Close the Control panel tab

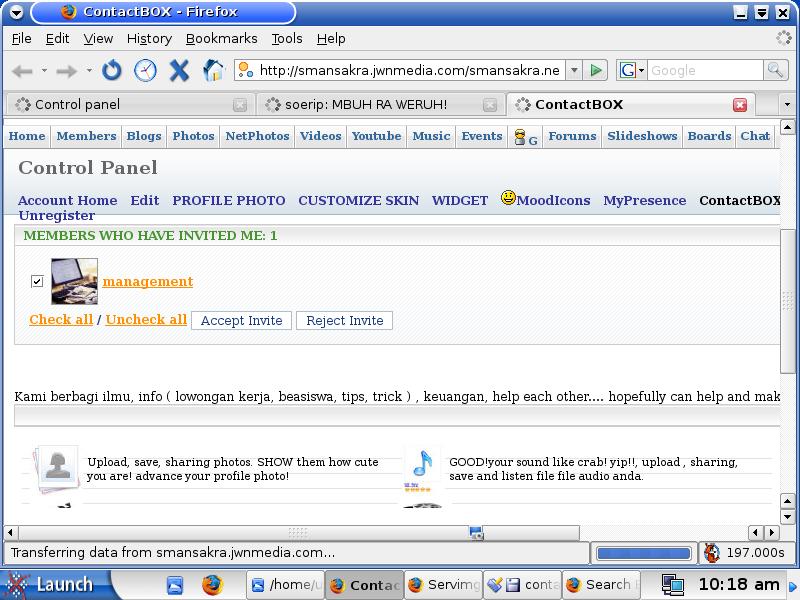pyautogui.click(x=239, y=105)
